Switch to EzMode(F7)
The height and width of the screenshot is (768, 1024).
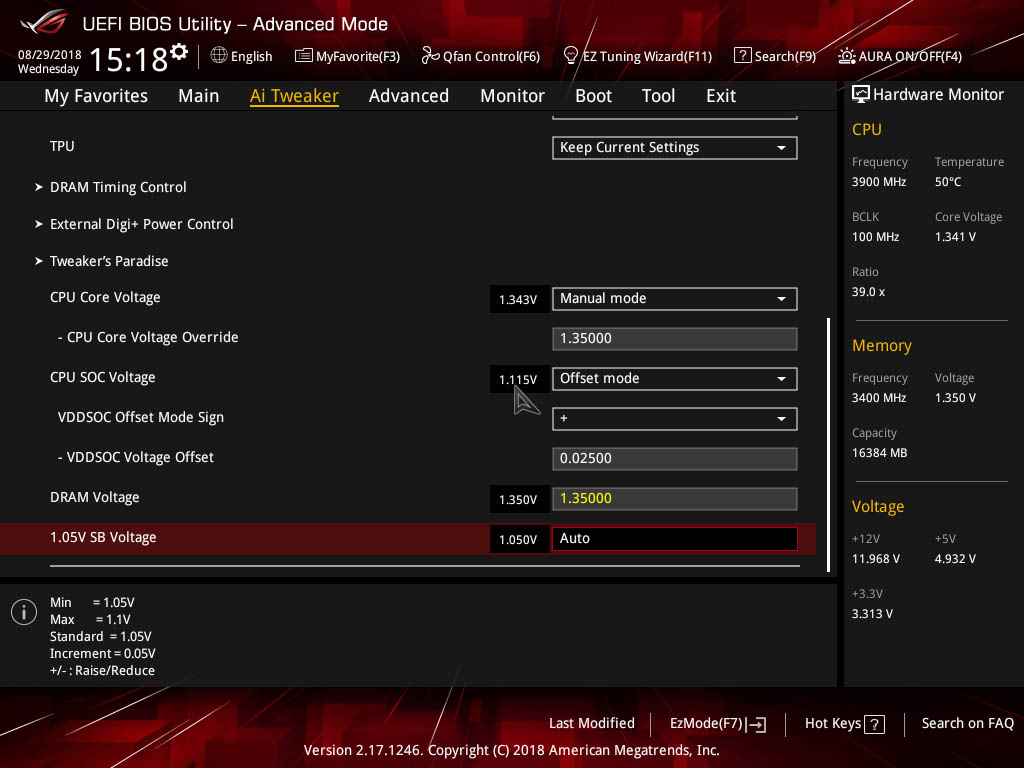coord(718,724)
